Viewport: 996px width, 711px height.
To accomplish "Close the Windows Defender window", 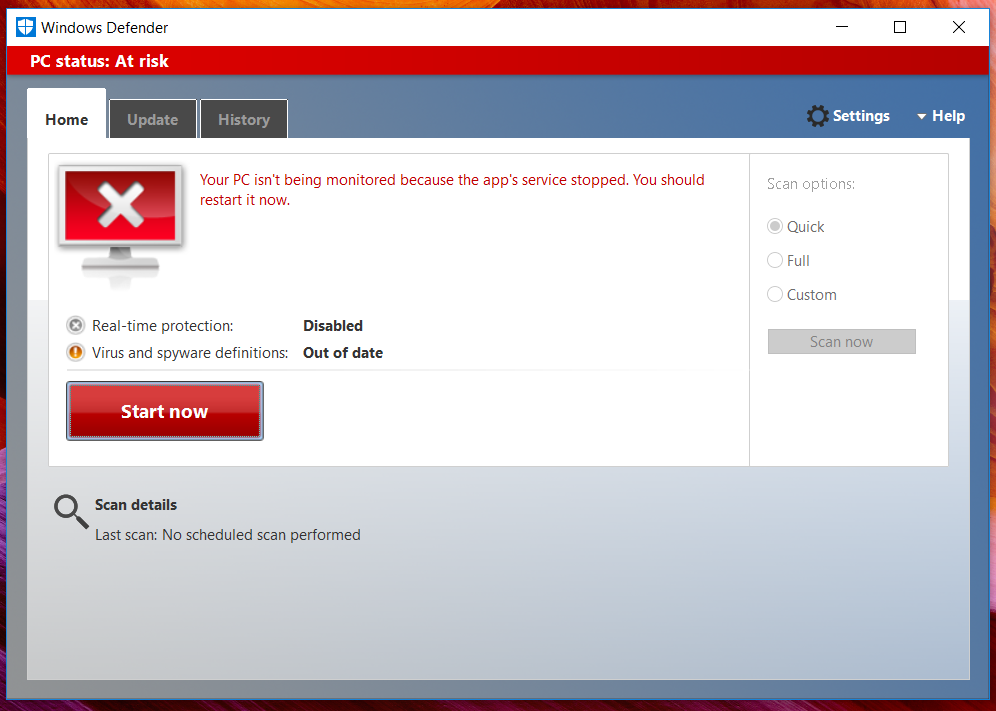I will point(959,27).
